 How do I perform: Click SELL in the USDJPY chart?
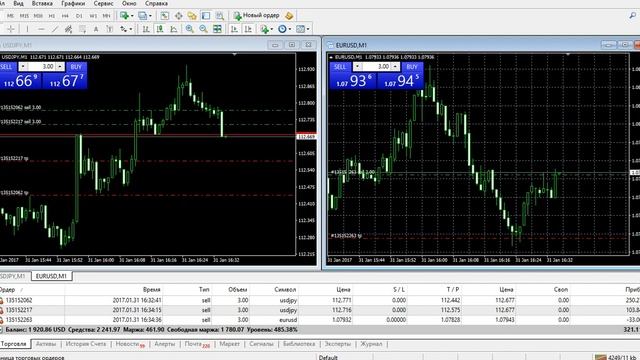[x=7, y=67]
